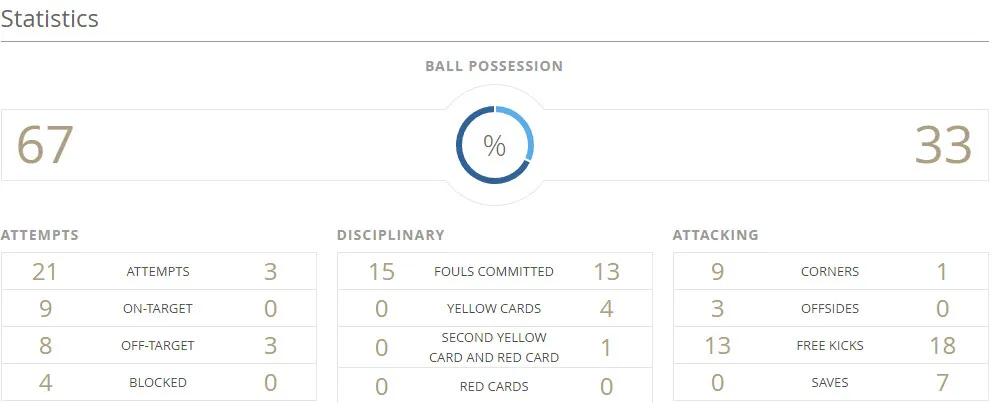Select the 33 possession value
This screenshot has width=993, height=403.
point(943,146)
